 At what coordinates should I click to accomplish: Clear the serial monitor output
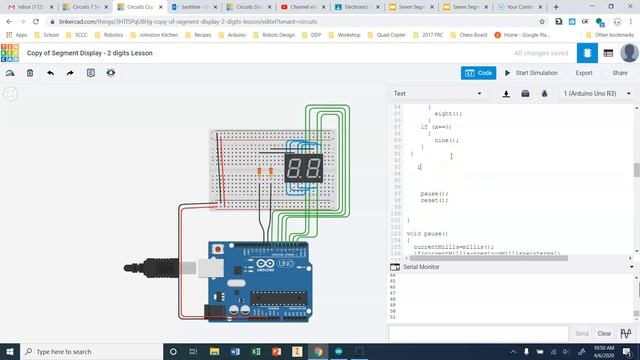604,333
